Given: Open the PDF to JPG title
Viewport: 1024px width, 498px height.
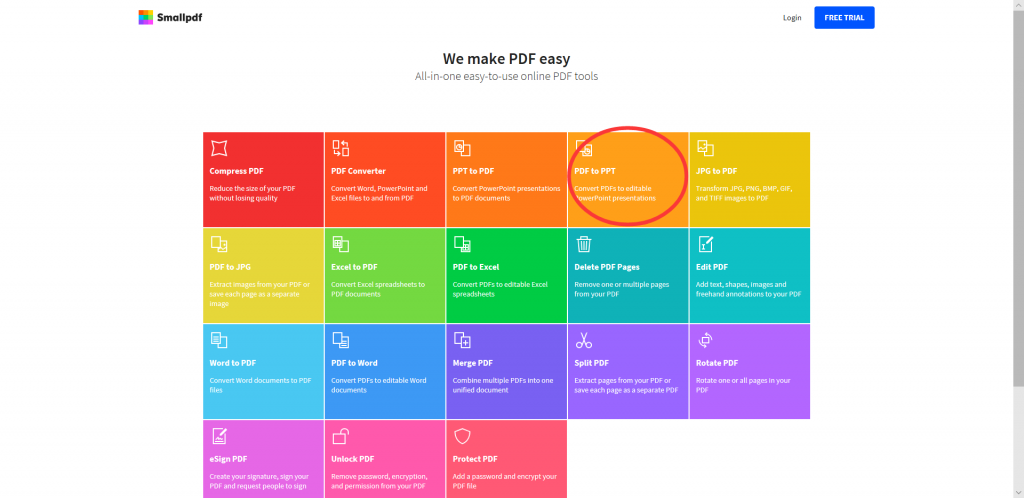Looking at the screenshot, I should 230,268.
